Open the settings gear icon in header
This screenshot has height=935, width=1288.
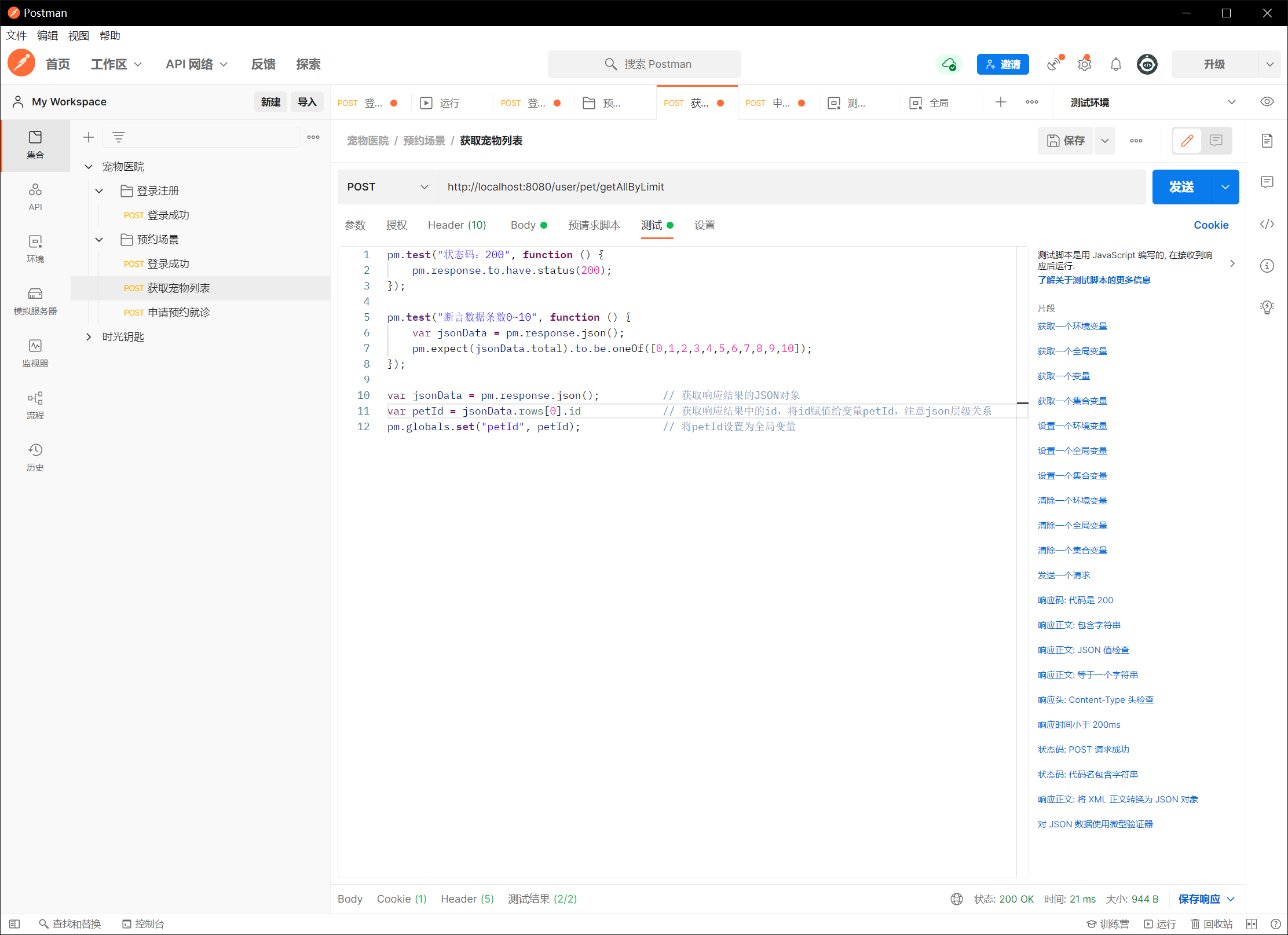[x=1084, y=64]
